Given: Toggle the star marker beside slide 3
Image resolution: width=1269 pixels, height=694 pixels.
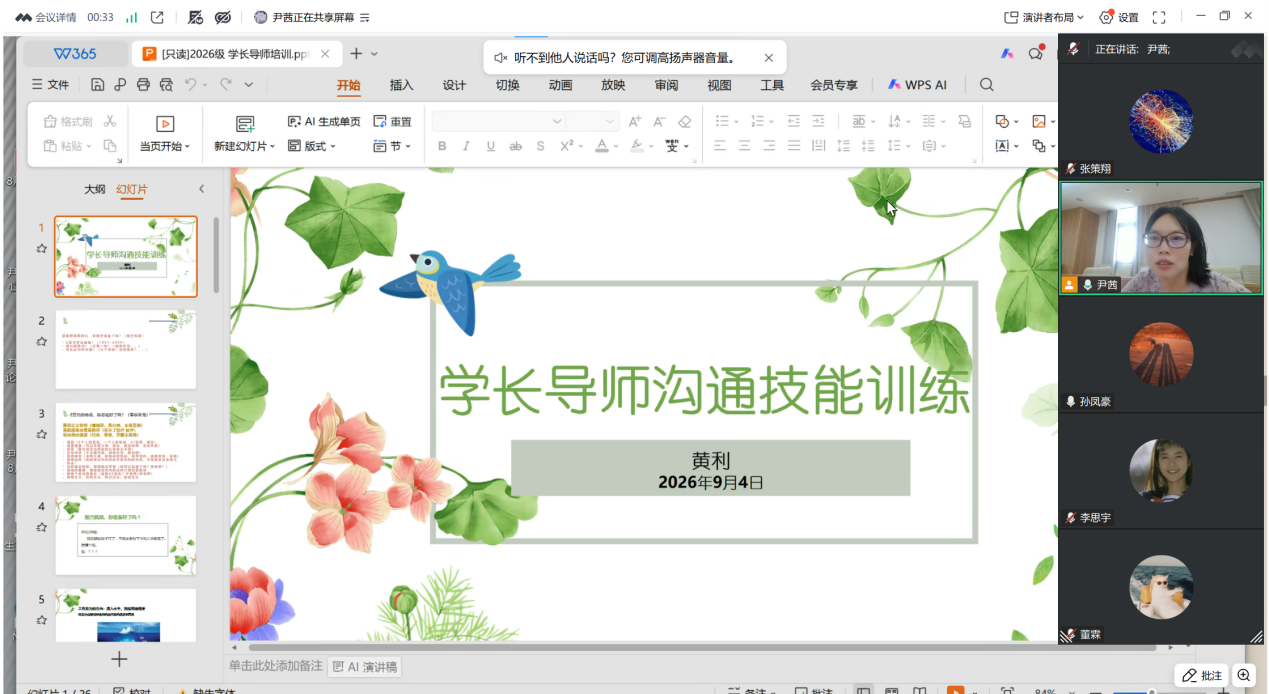Looking at the screenshot, I should 41,434.
